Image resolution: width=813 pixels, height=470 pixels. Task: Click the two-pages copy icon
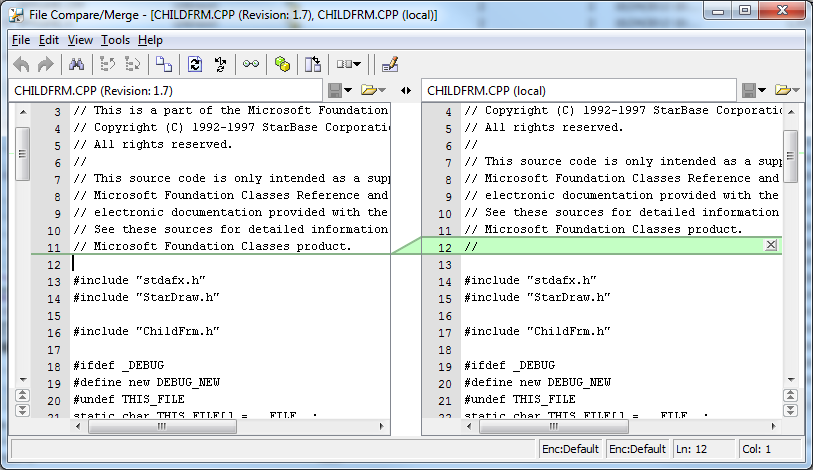point(164,64)
